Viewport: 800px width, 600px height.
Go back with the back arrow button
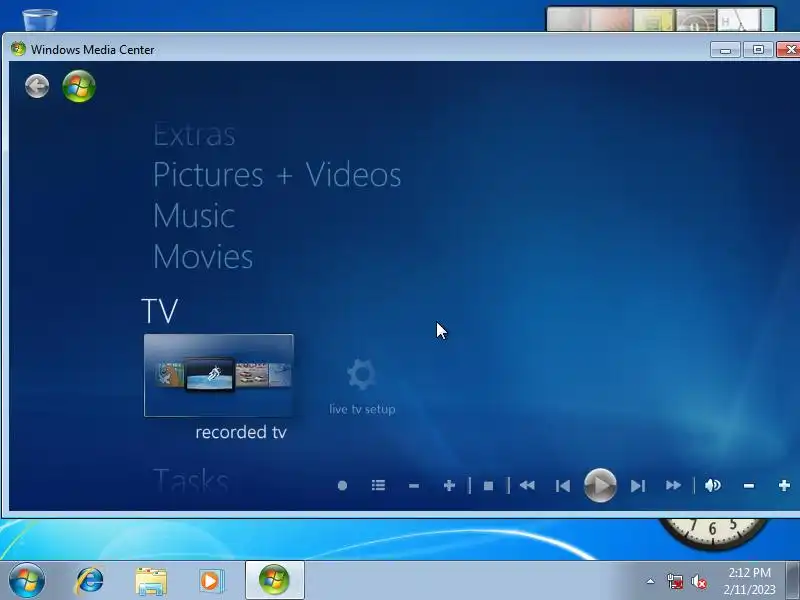(x=37, y=86)
